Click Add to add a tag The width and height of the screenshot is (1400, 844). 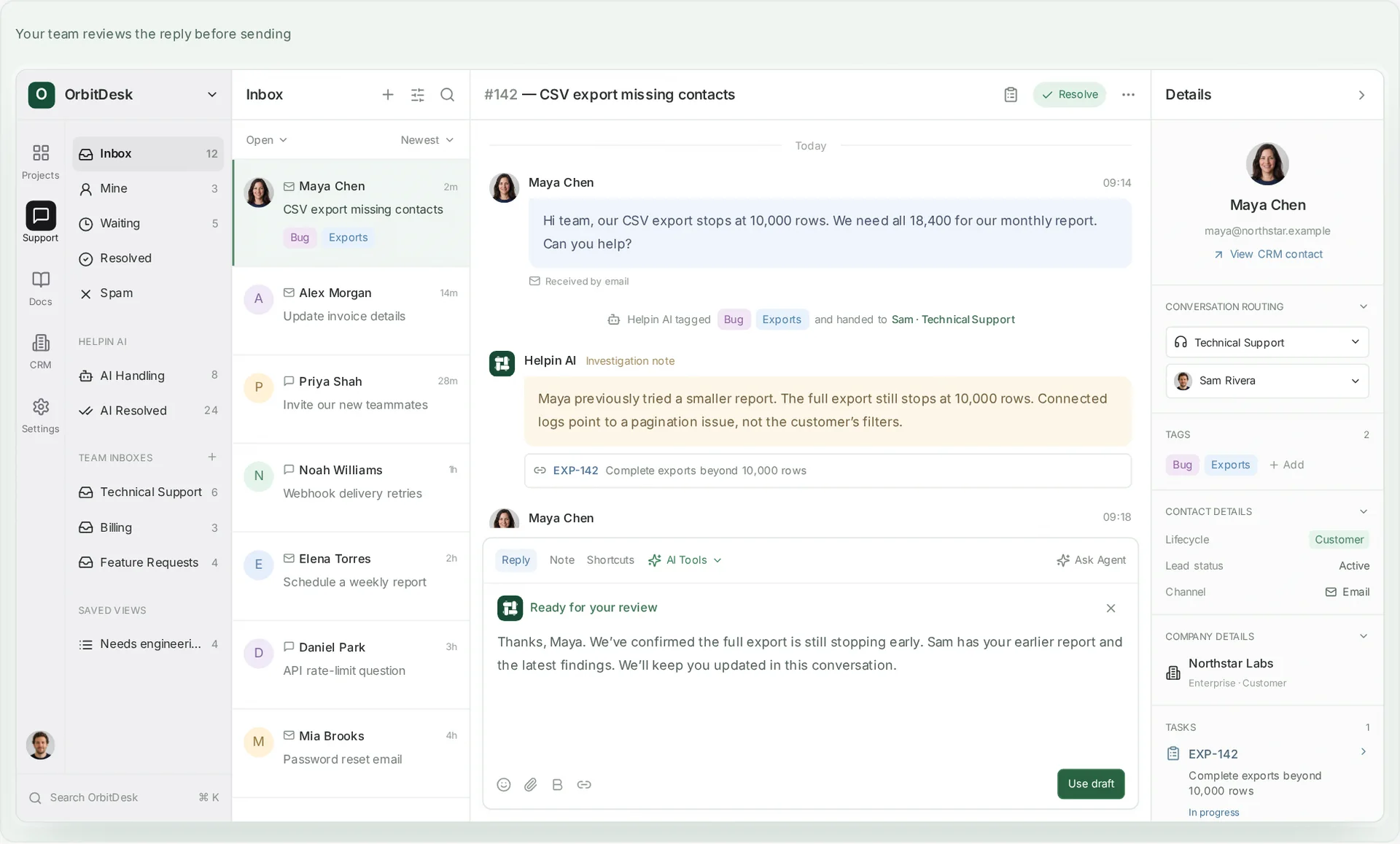(x=1286, y=465)
